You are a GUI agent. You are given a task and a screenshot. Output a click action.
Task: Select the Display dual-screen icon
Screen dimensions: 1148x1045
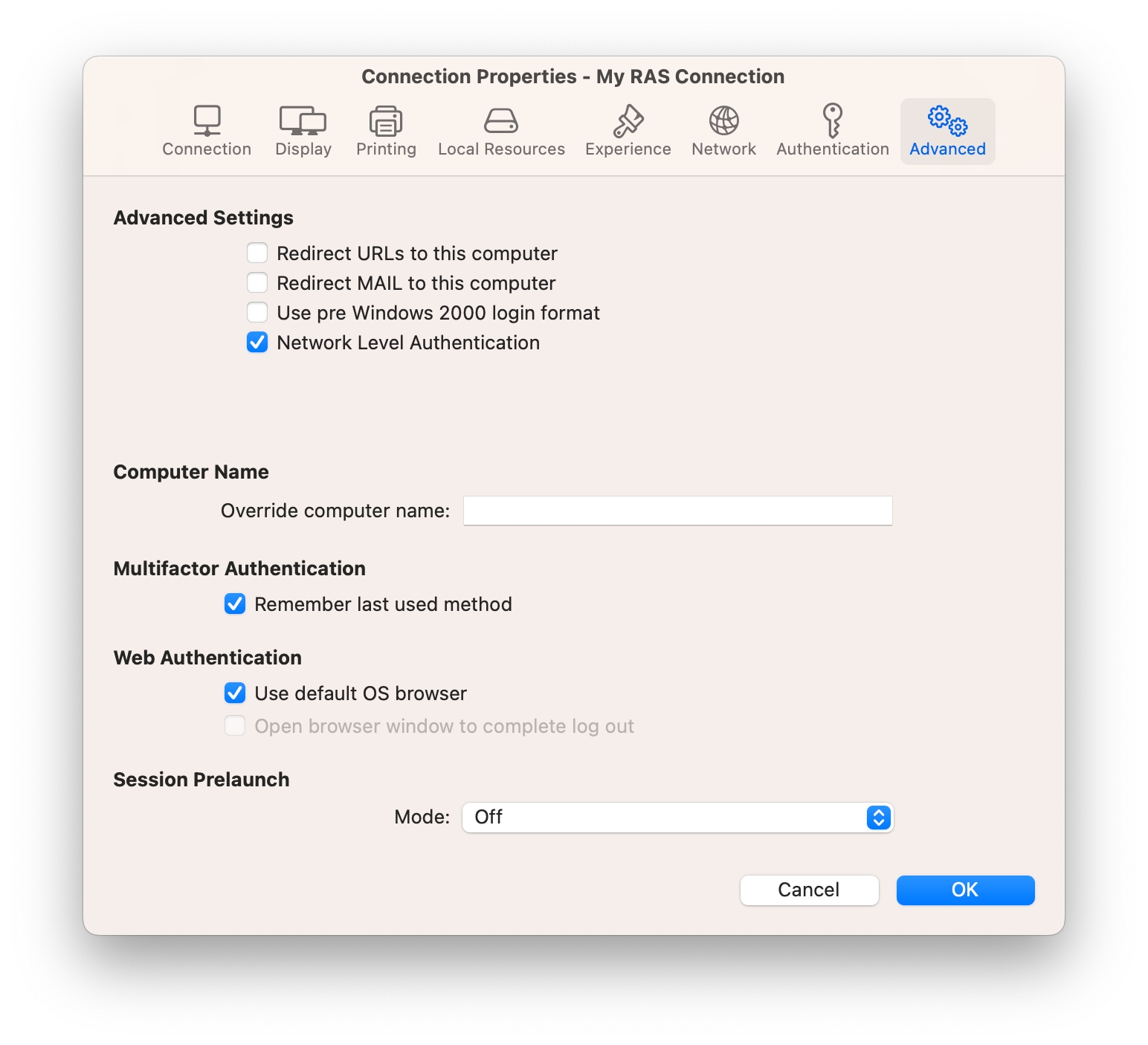[x=303, y=120]
